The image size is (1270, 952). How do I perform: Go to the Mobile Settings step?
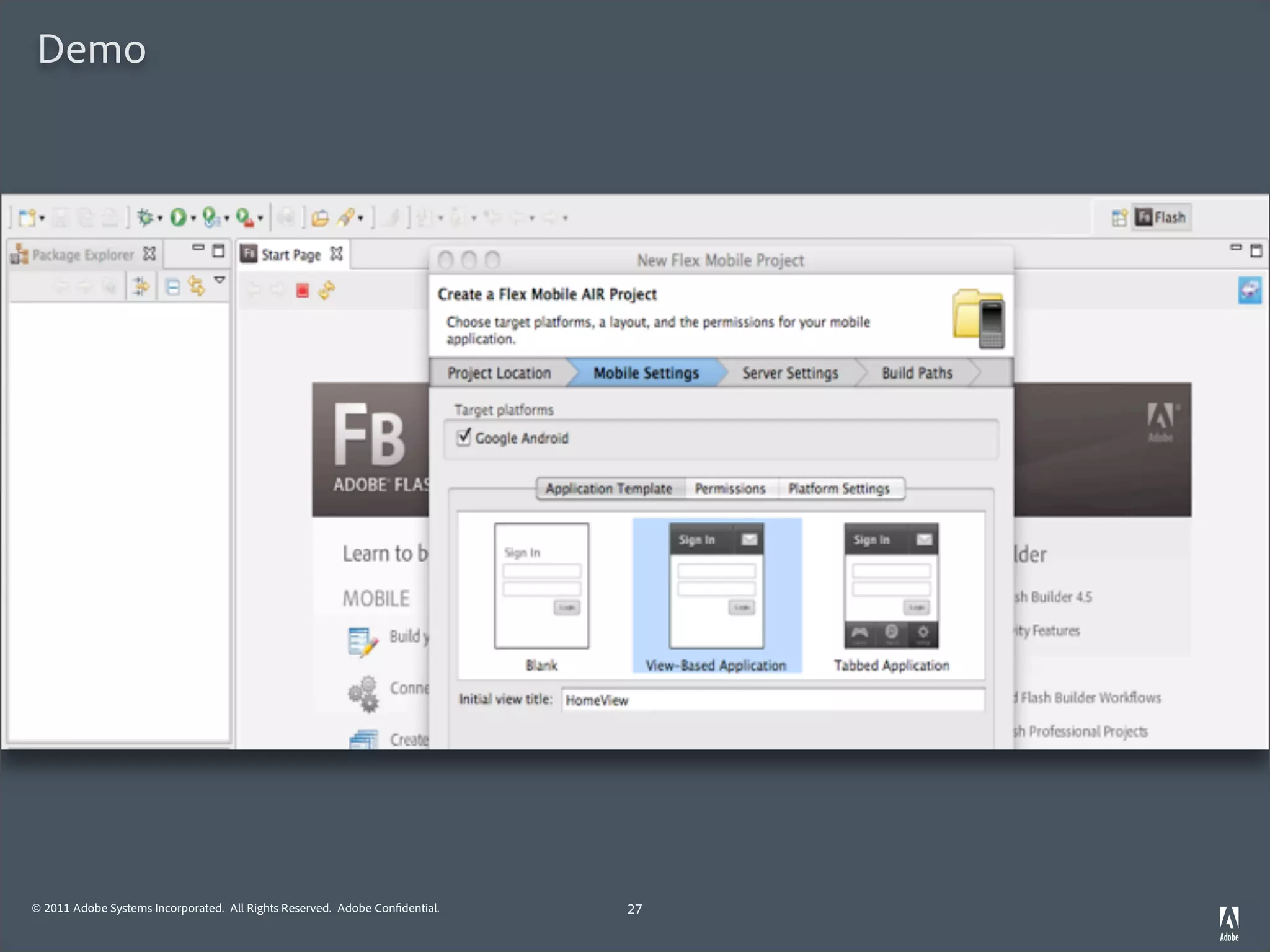point(646,373)
